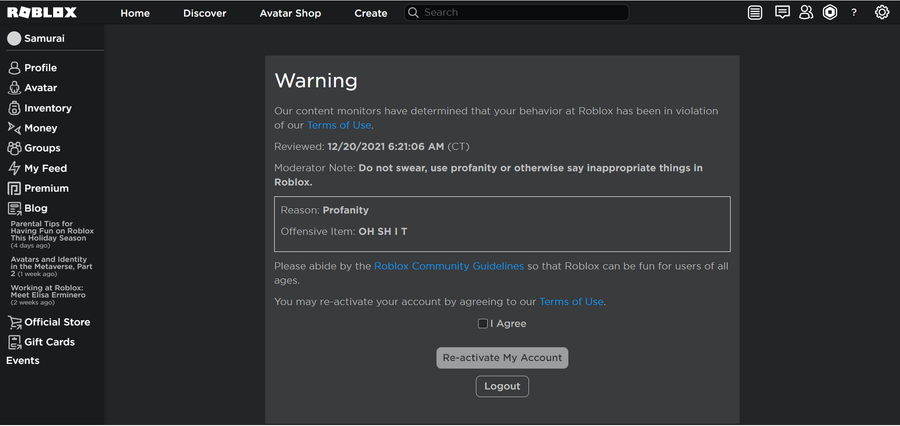Open Inventory in the sidebar

pos(47,108)
